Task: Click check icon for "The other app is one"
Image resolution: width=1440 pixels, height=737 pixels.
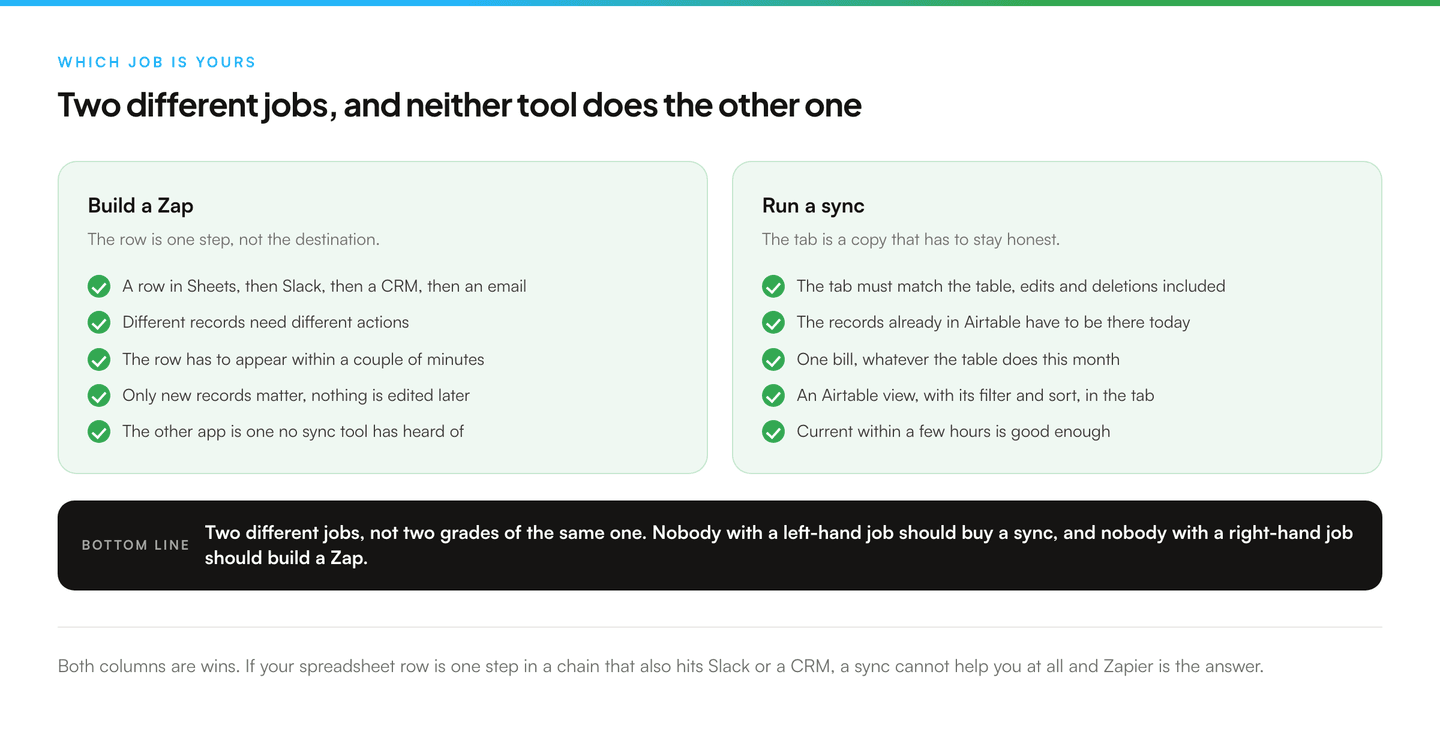Action: click(x=99, y=432)
